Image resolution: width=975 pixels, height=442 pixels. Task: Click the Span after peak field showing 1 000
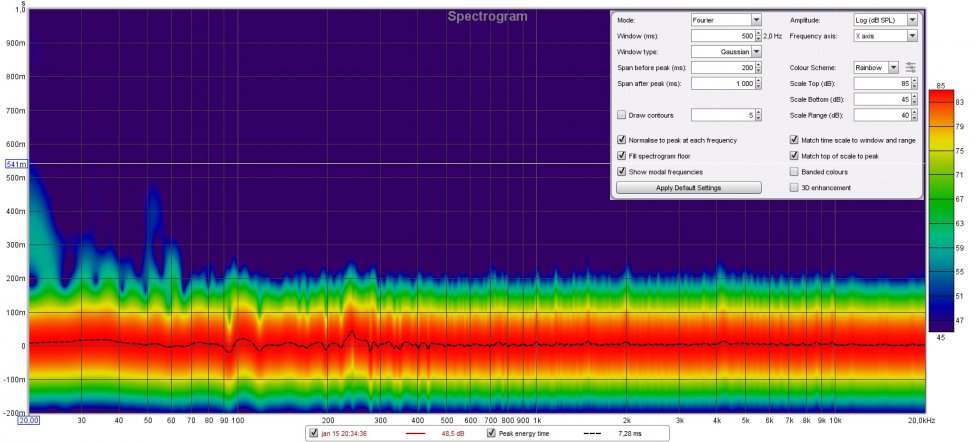pos(723,83)
